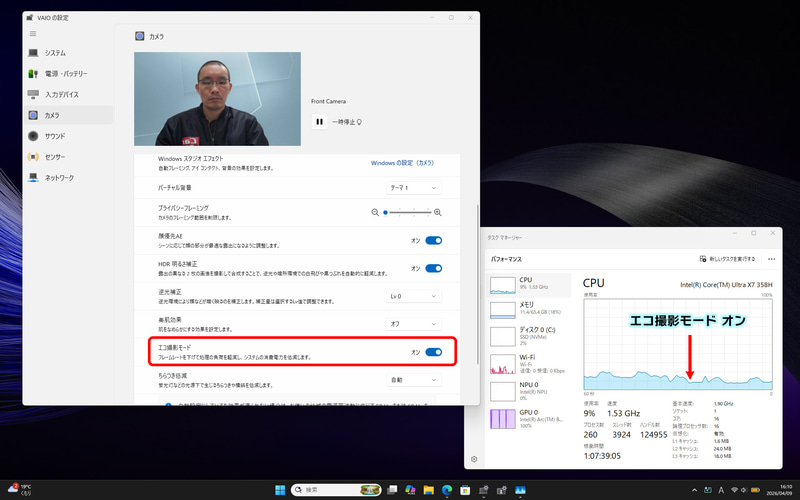This screenshot has height=500, width=800.
Task: Show hidden system tray icons
Action: (694, 490)
